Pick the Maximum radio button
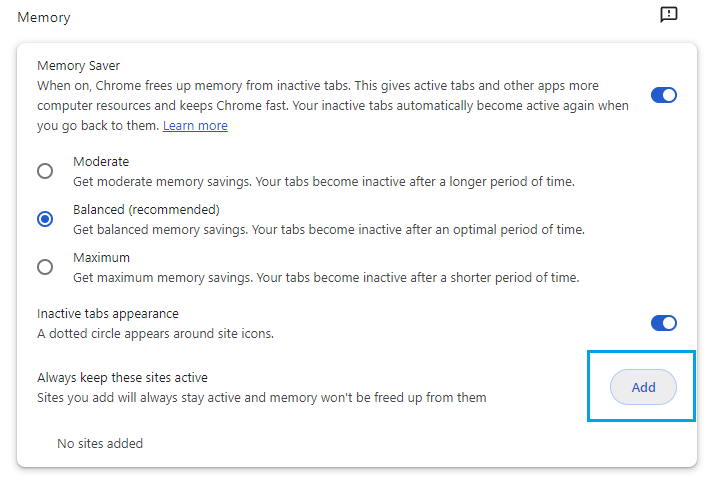Image resolution: width=714 pixels, height=489 pixels. coord(45,267)
